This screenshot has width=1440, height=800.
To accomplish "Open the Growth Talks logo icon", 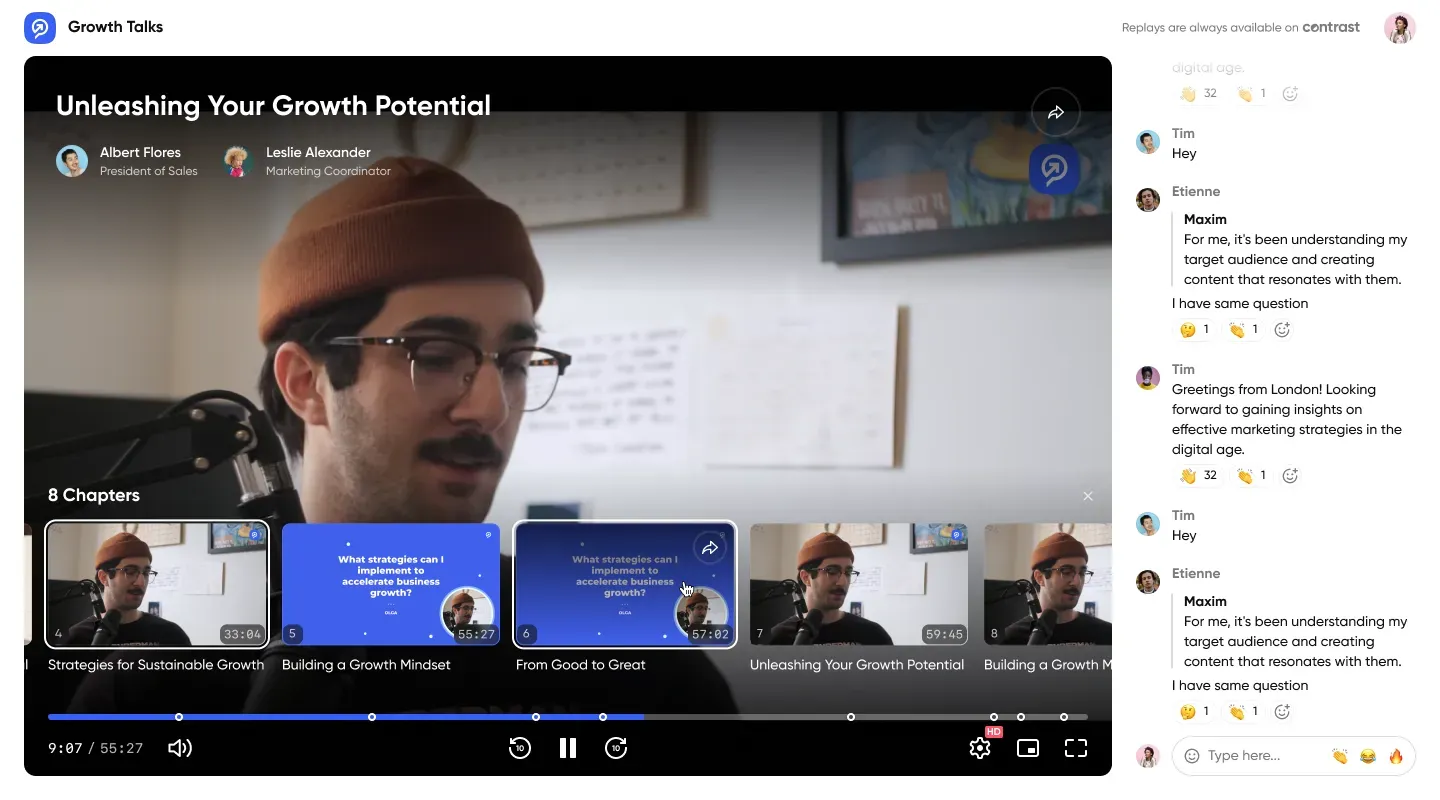I will tap(39, 27).
